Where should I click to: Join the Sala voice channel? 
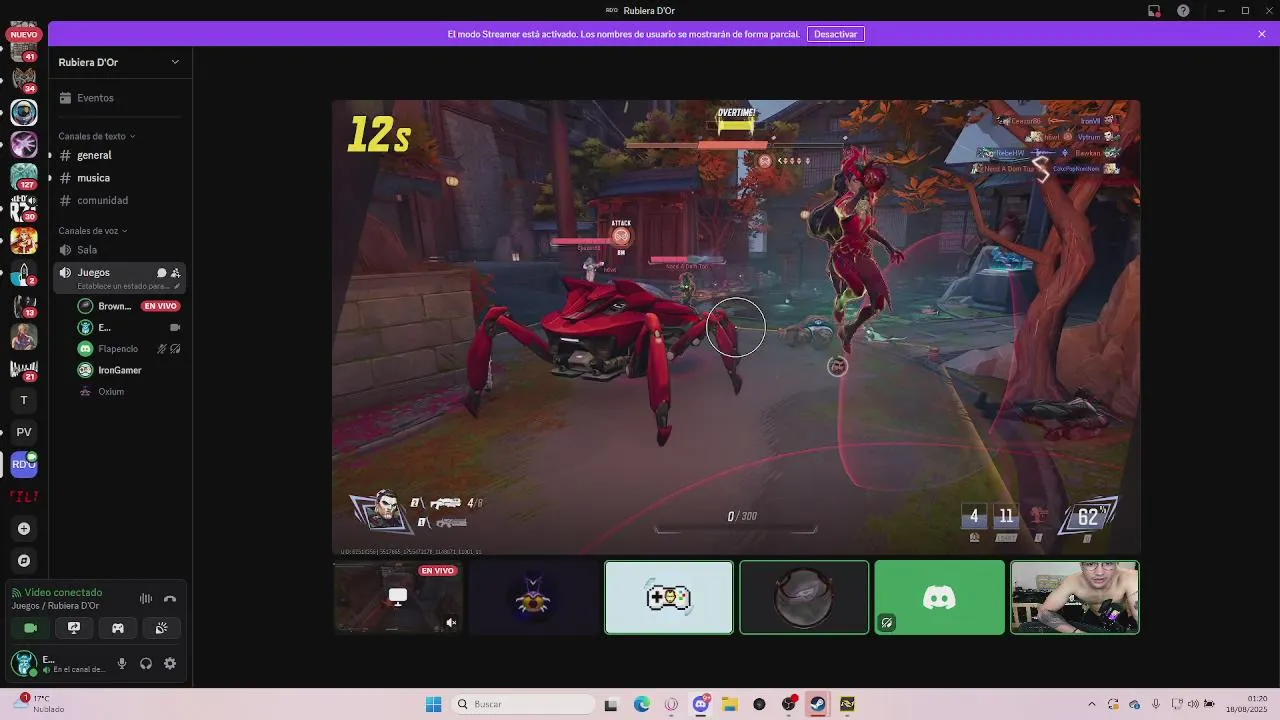coord(120,250)
